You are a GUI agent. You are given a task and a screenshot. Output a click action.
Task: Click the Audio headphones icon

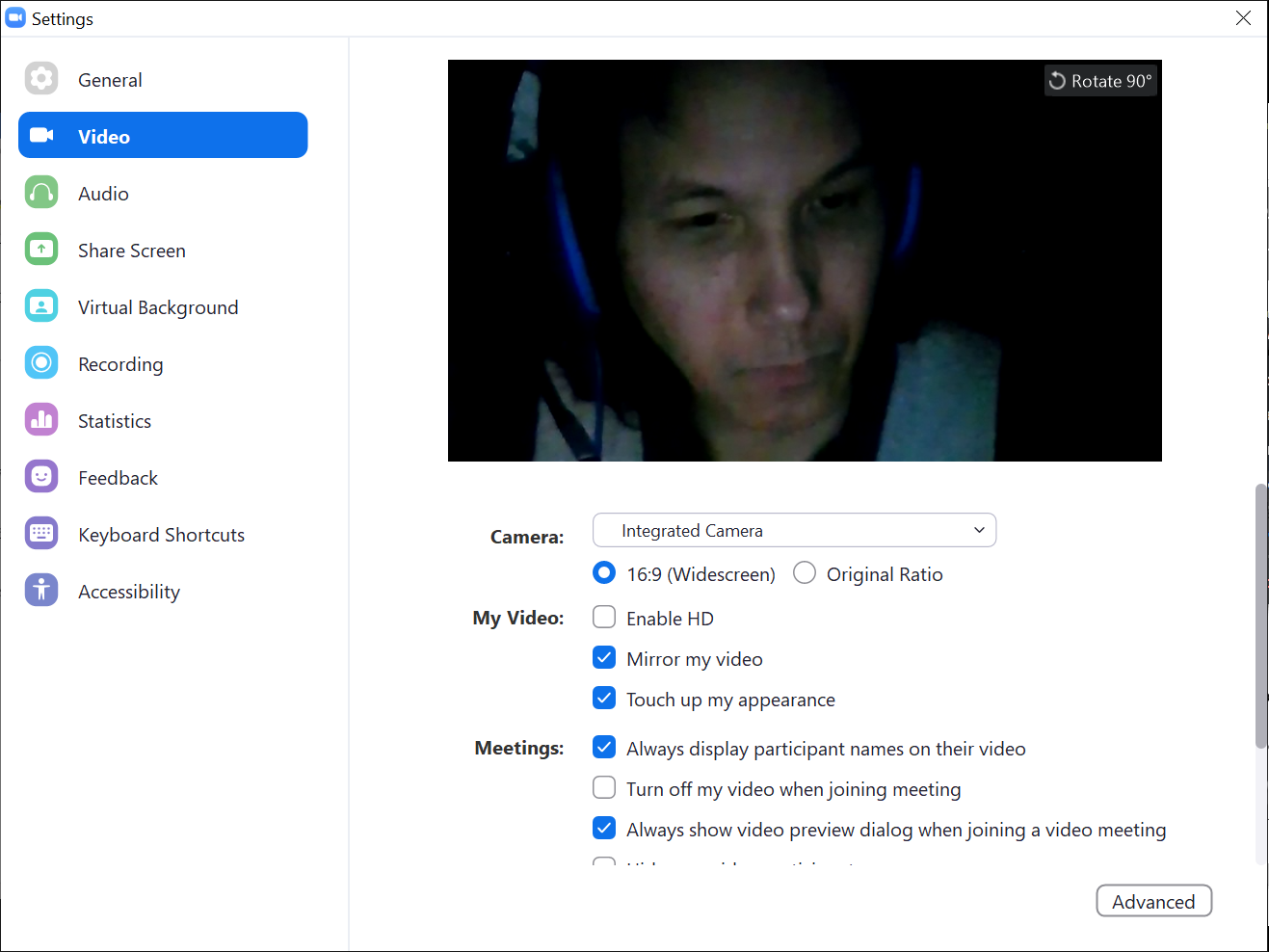click(41, 193)
